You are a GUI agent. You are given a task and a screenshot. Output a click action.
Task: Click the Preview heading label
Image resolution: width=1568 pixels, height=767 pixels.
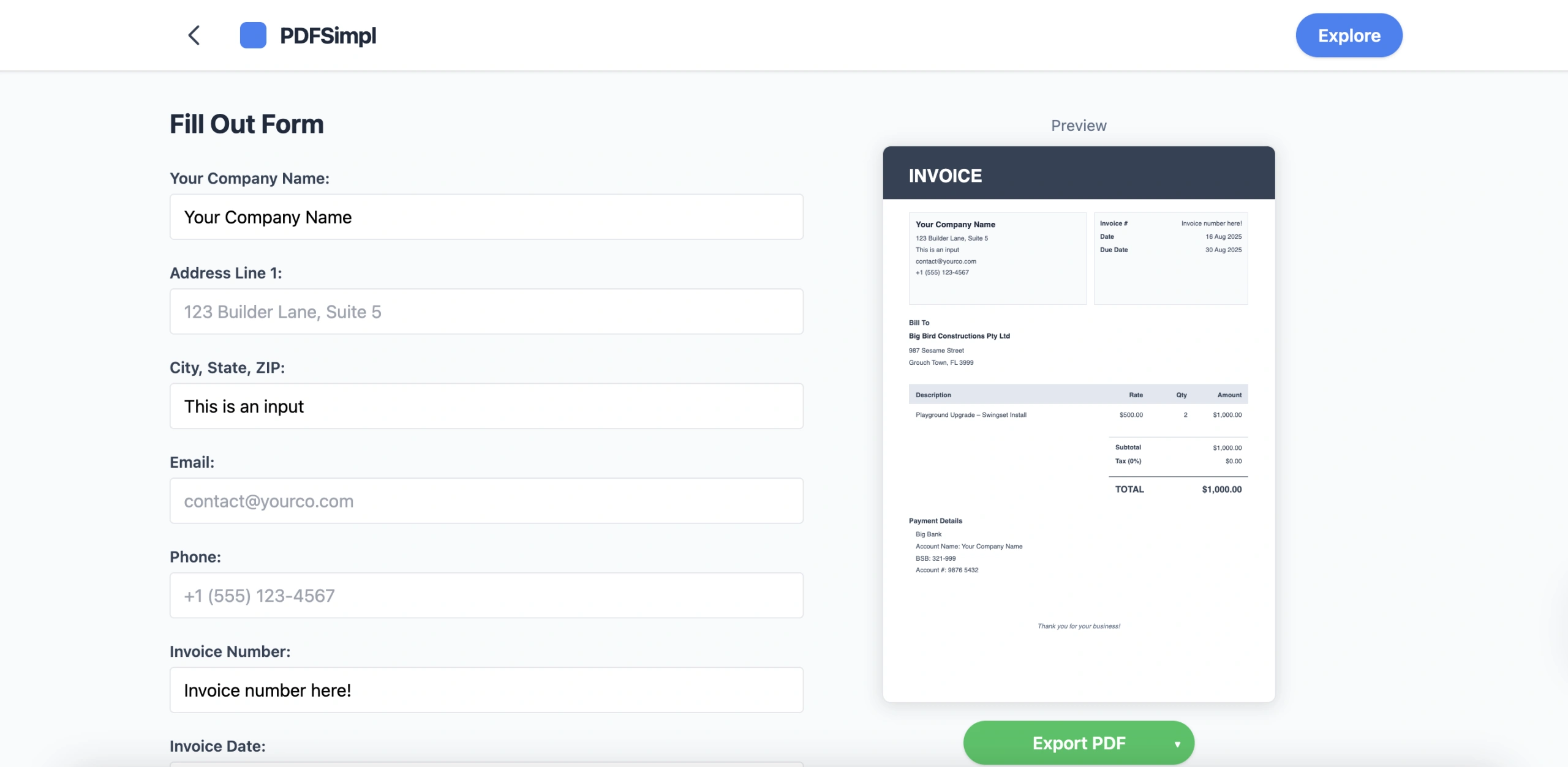[1078, 125]
